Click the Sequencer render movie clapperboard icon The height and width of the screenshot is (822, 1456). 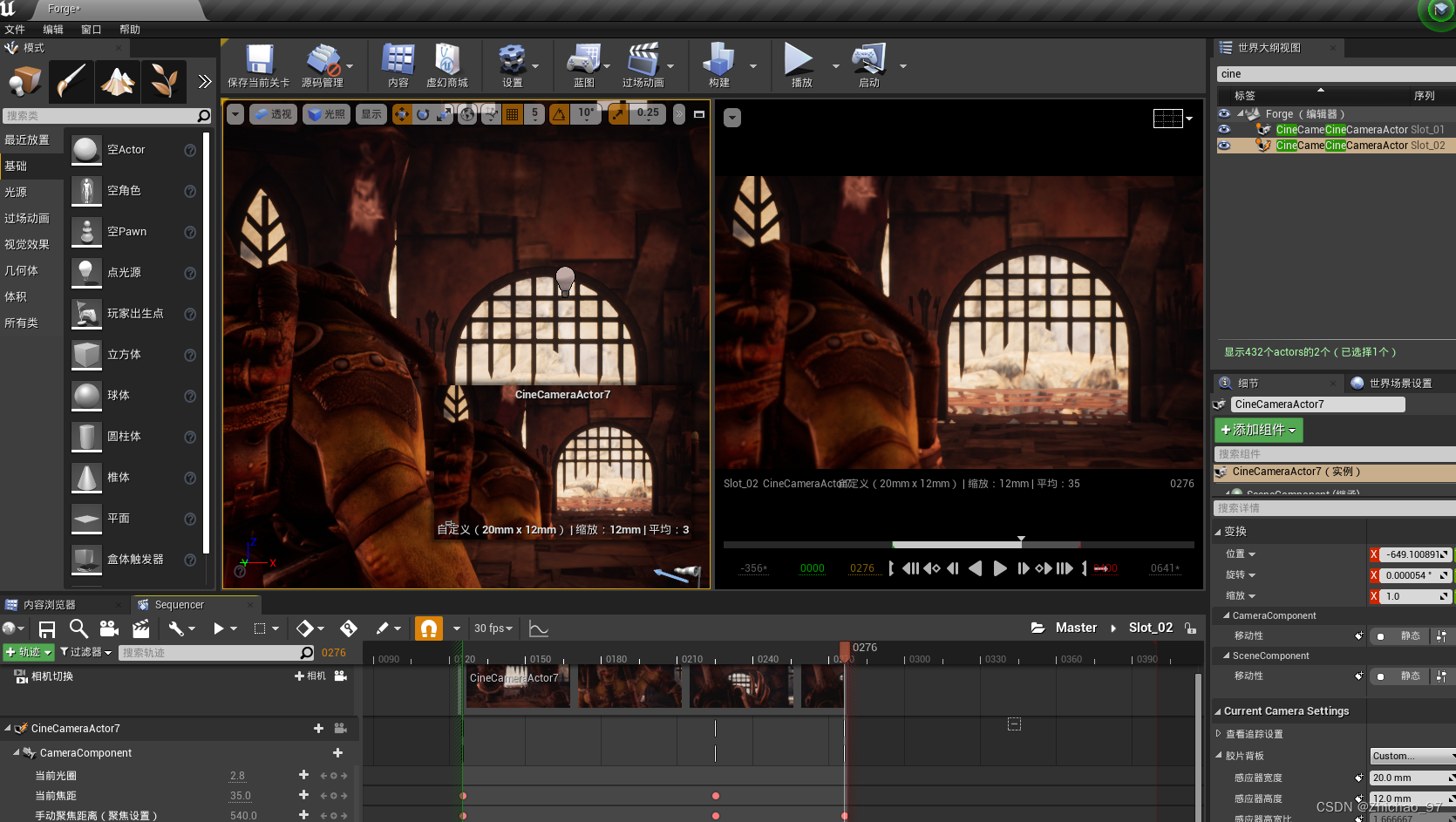140,628
